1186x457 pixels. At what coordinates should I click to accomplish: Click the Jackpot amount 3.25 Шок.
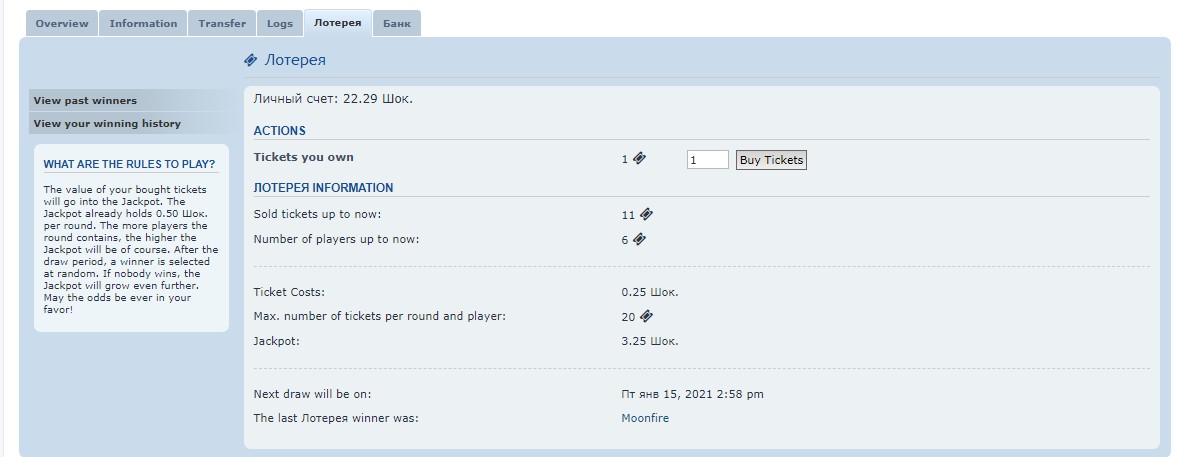click(x=649, y=341)
